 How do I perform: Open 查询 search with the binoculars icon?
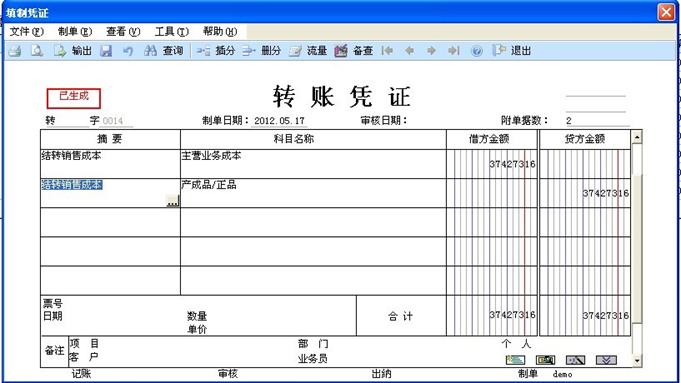(x=163, y=51)
